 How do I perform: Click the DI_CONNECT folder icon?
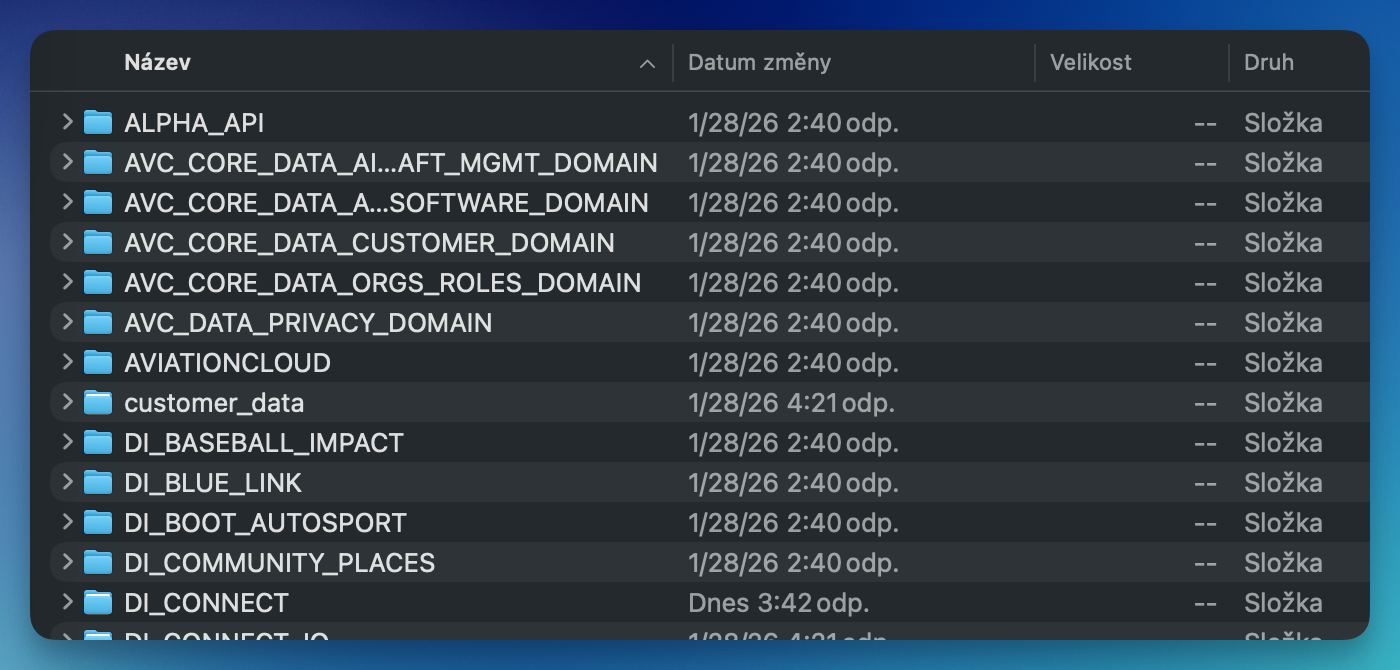[x=97, y=603]
